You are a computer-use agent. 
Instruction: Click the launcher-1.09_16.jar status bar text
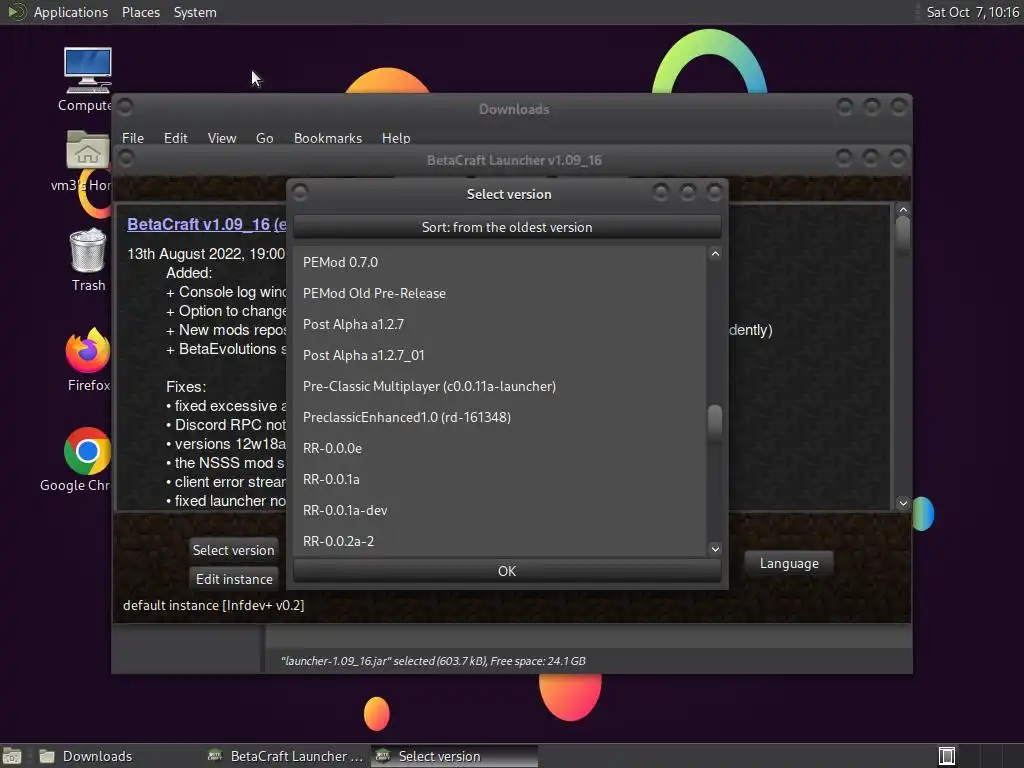coord(433,661)
